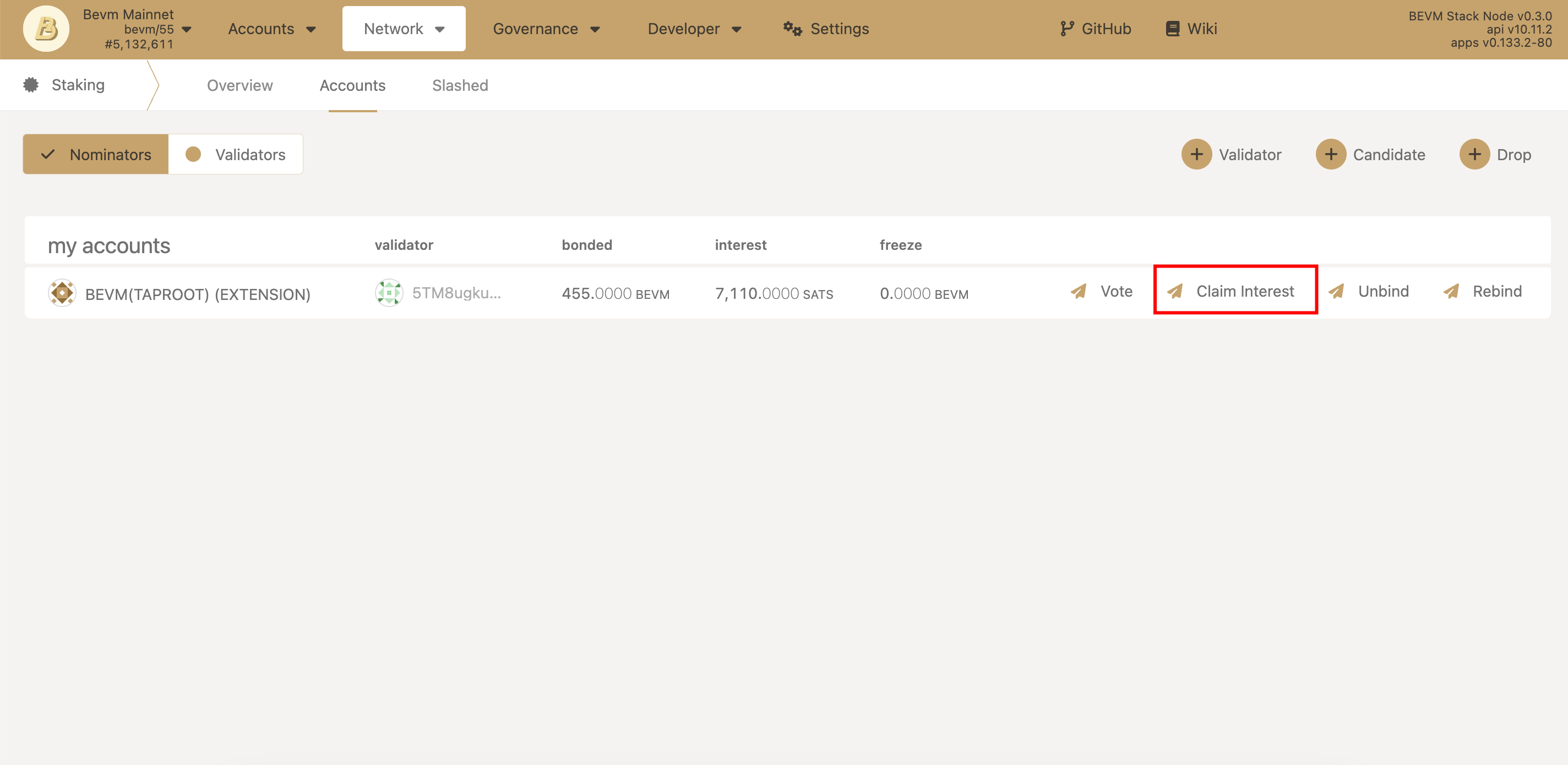This screenshot has width=1568, height=765.
Task: Click the paper plane icon for Vote
Action: click(x=1079, y=292)
